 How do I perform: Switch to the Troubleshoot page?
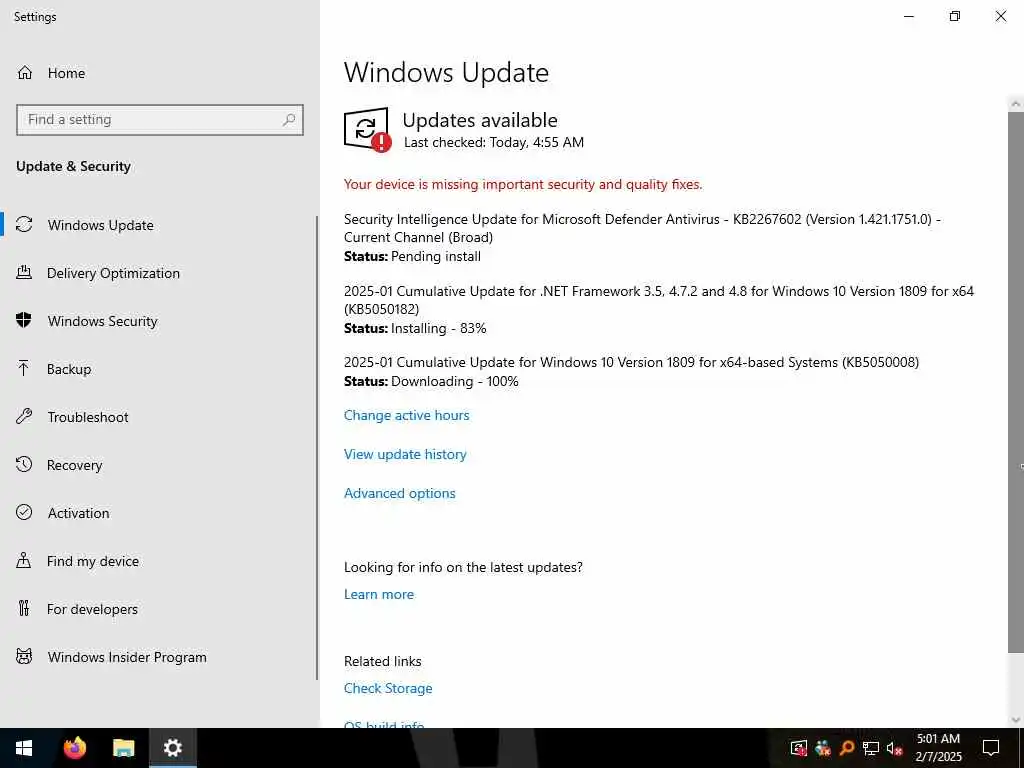tap(88, 417)
